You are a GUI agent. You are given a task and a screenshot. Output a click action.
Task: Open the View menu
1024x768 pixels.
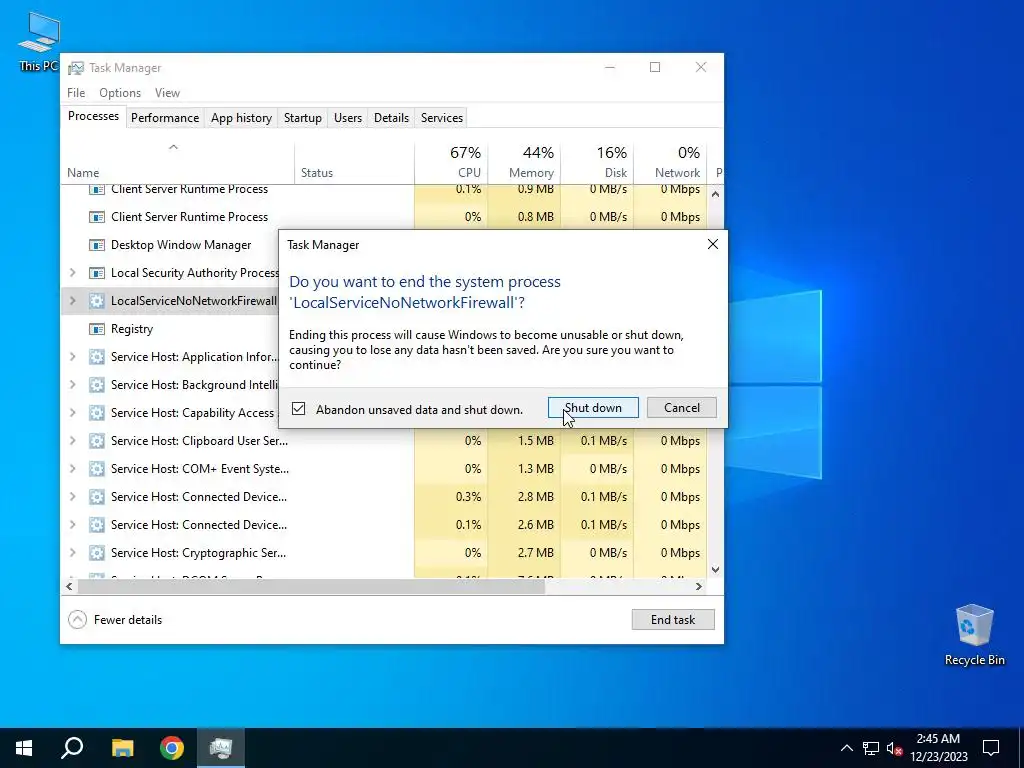pos(167,93)
